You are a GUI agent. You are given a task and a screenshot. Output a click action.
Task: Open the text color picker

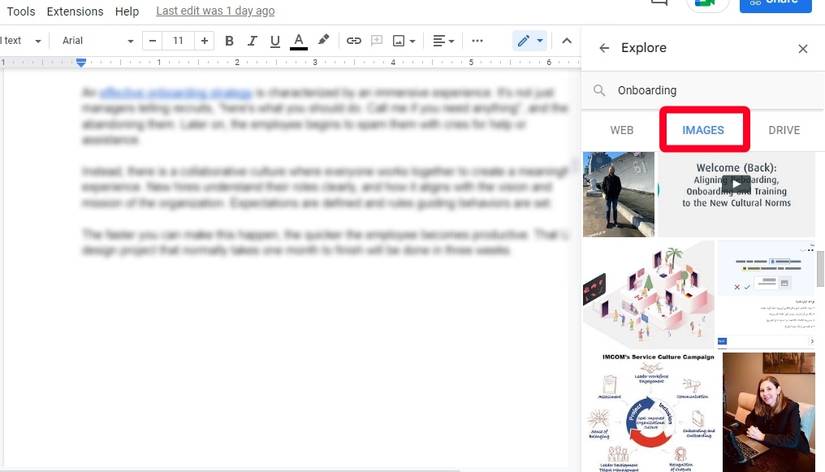[298, 41]
